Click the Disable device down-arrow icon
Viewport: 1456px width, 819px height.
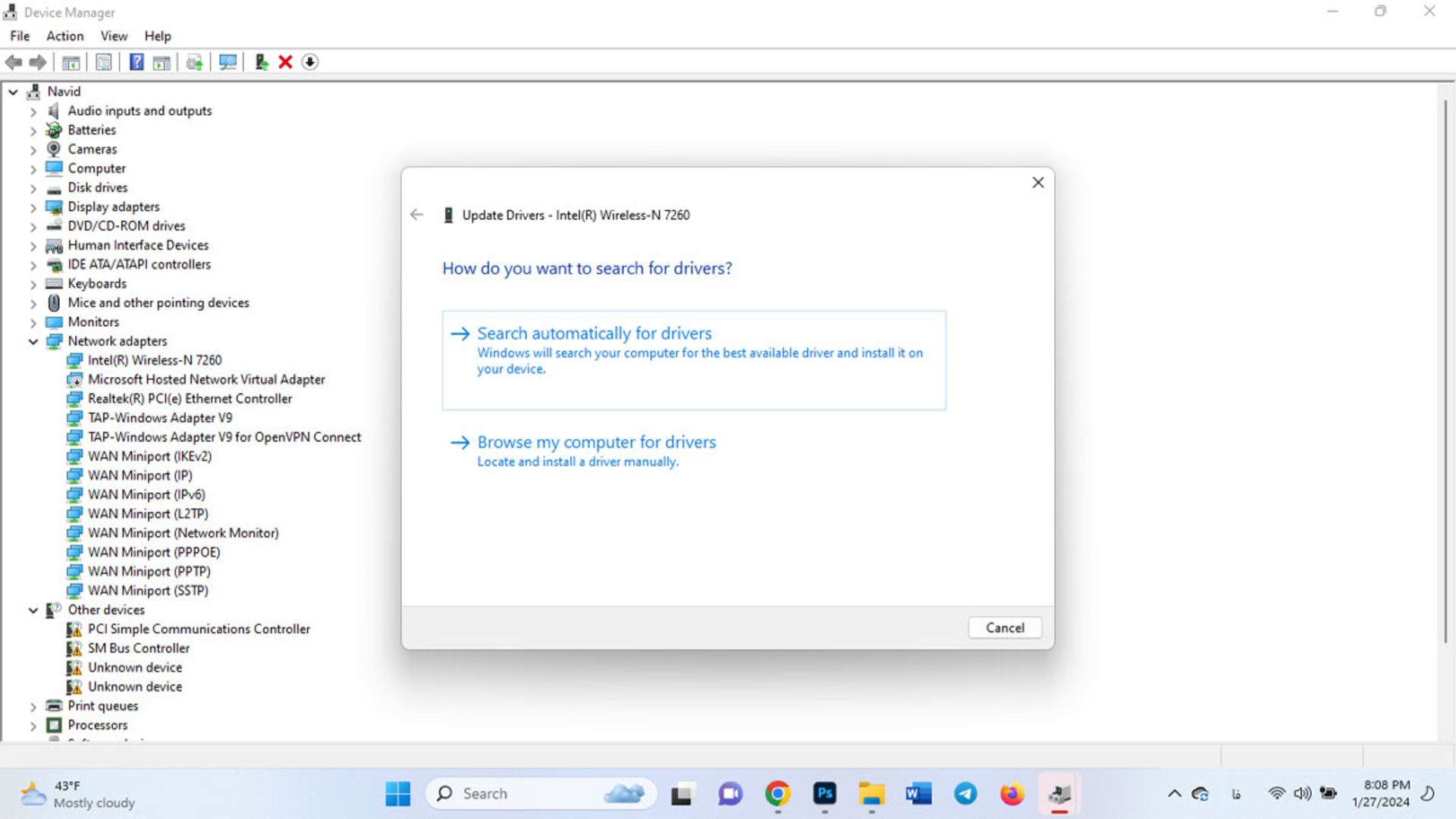pyautogui.click(x=309, y=62)
